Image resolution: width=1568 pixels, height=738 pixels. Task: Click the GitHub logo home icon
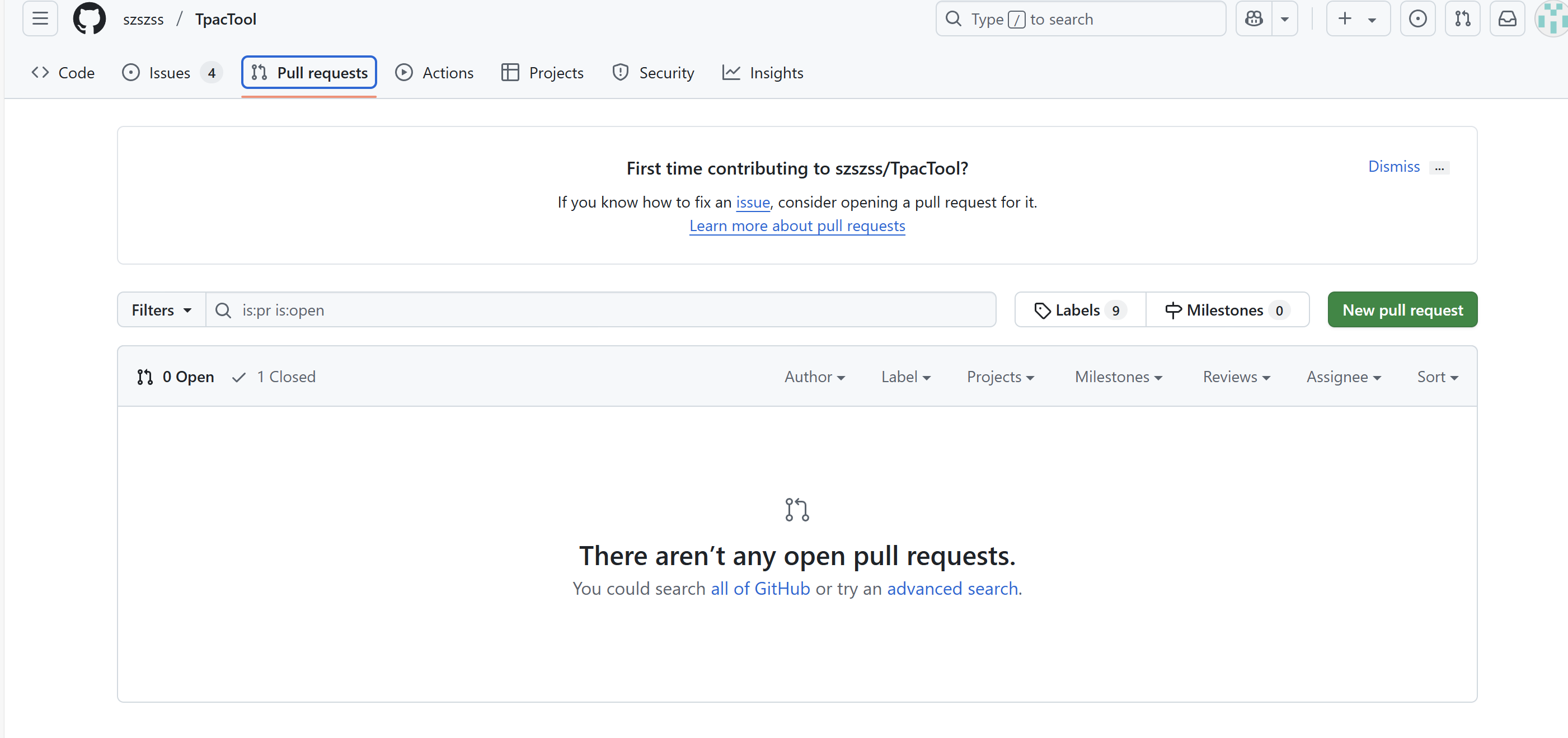click(x=89, y=19)
